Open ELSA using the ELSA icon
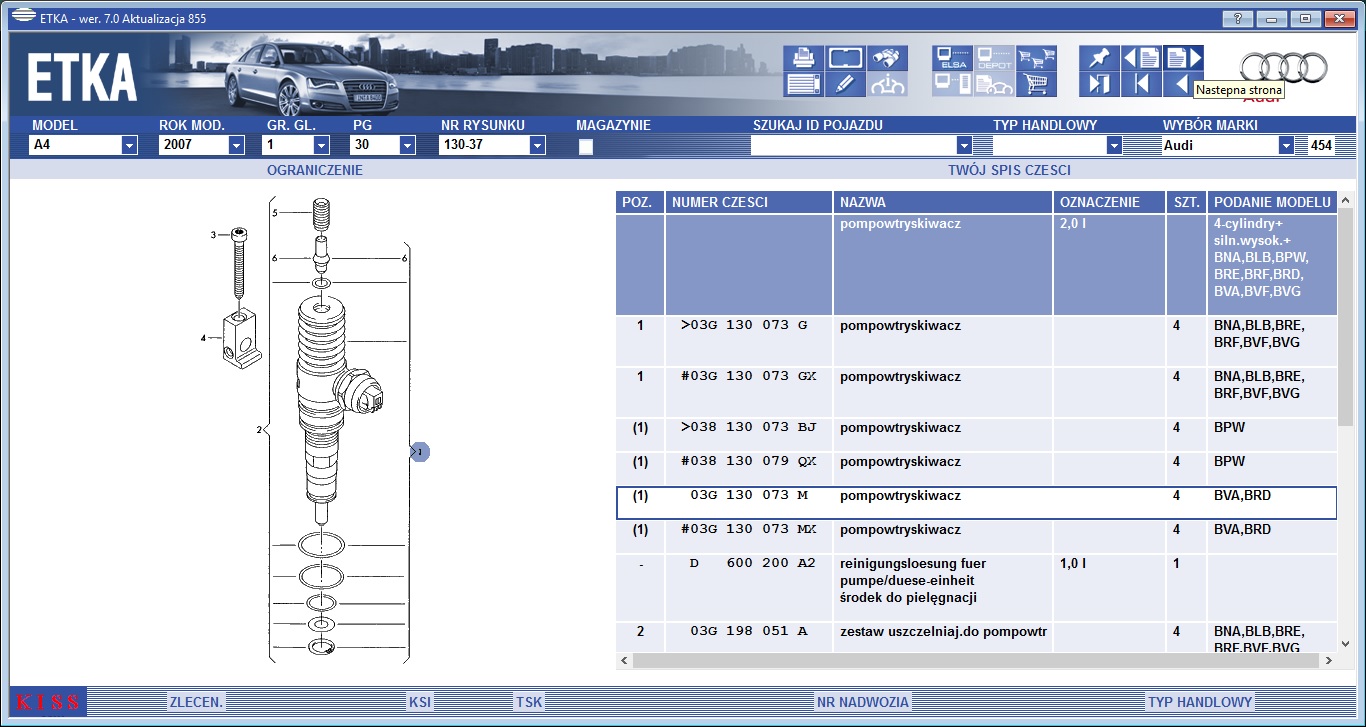 [952, 58]
